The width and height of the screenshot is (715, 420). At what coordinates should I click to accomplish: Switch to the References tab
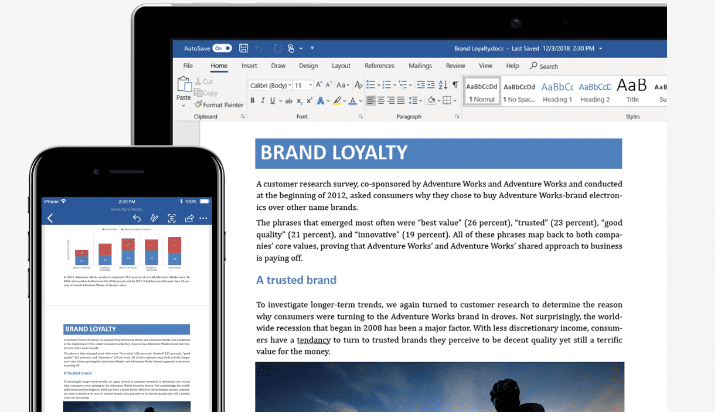[378, 66]
